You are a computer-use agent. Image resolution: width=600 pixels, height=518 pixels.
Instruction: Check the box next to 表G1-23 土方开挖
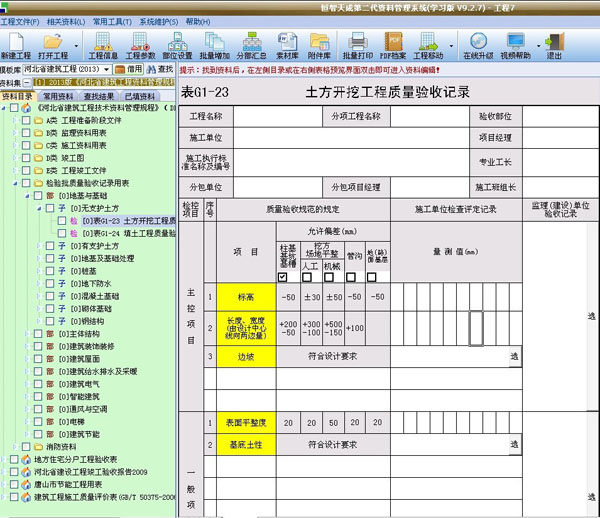pos(62,221)
